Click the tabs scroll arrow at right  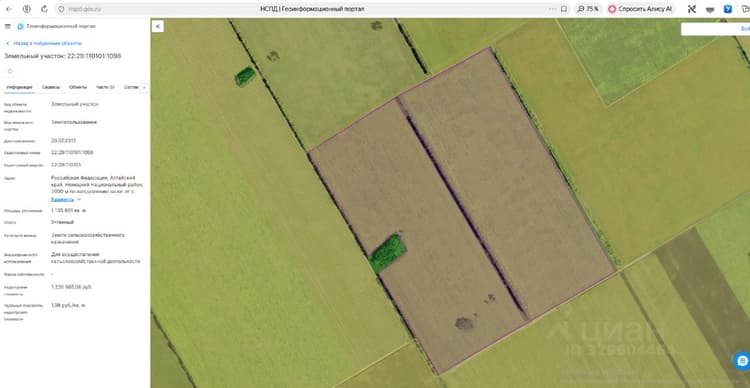(144, 88)
